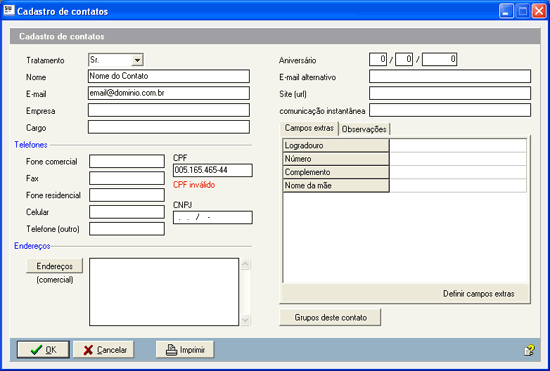Viewport: 550px width, 371px height.
Task: Minimize the Cadastro de contatos window
Action: tap(506, 11)
